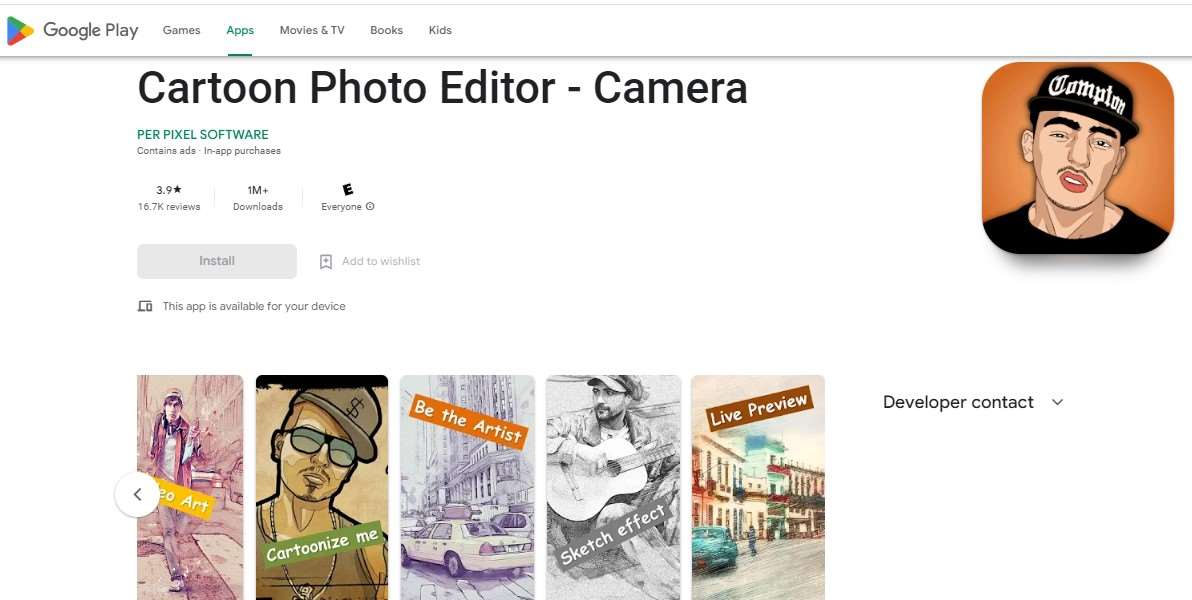View the Live Preview screenshot
This screenshot has width=1192, height=600.
pyautogui.click(x=758, y=487)
